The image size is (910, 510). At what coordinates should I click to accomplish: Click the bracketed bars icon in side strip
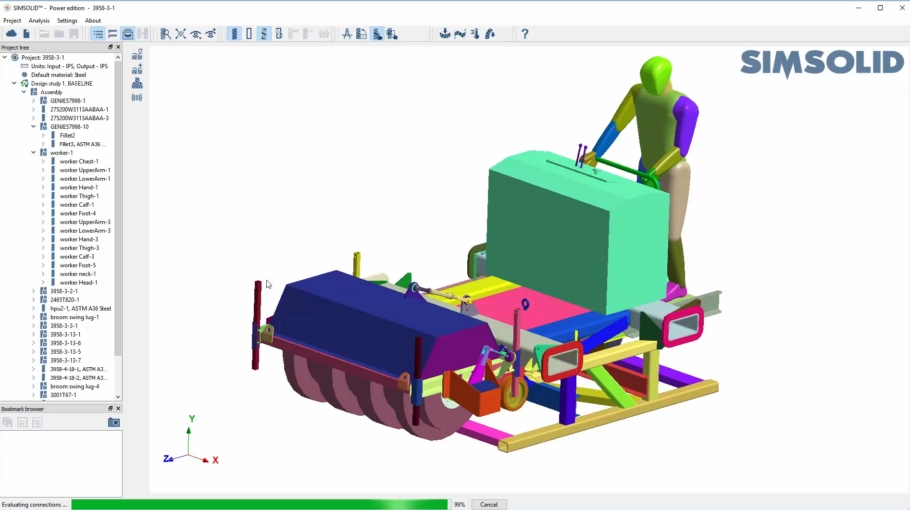tap(137, 97)
